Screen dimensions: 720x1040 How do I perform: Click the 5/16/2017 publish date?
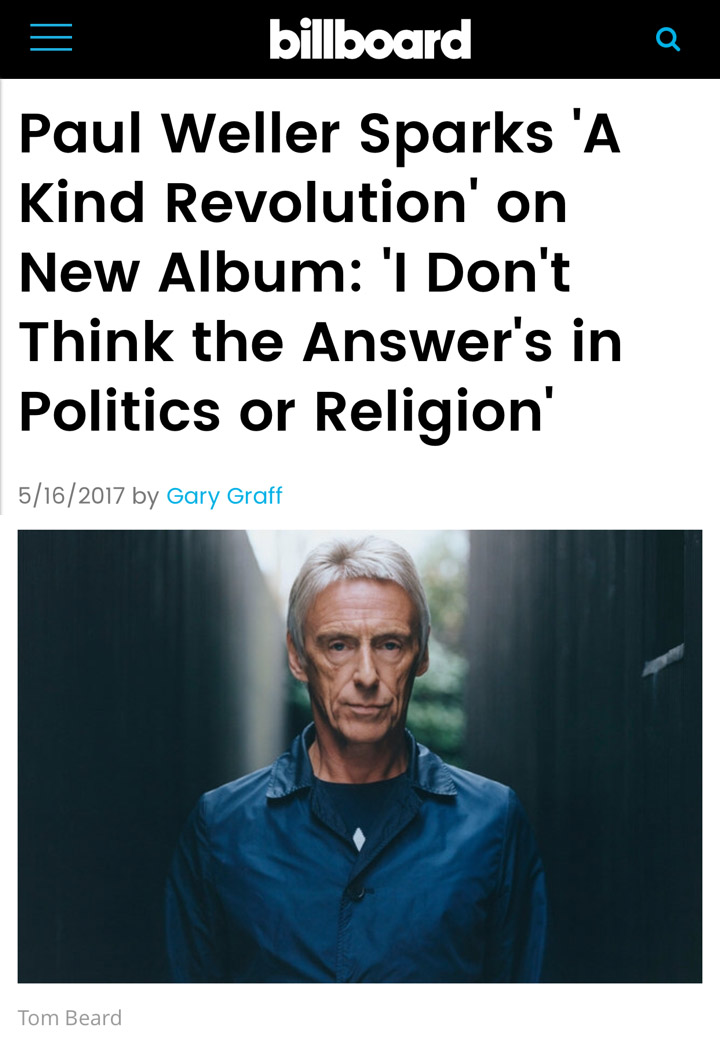coord(72,495)
